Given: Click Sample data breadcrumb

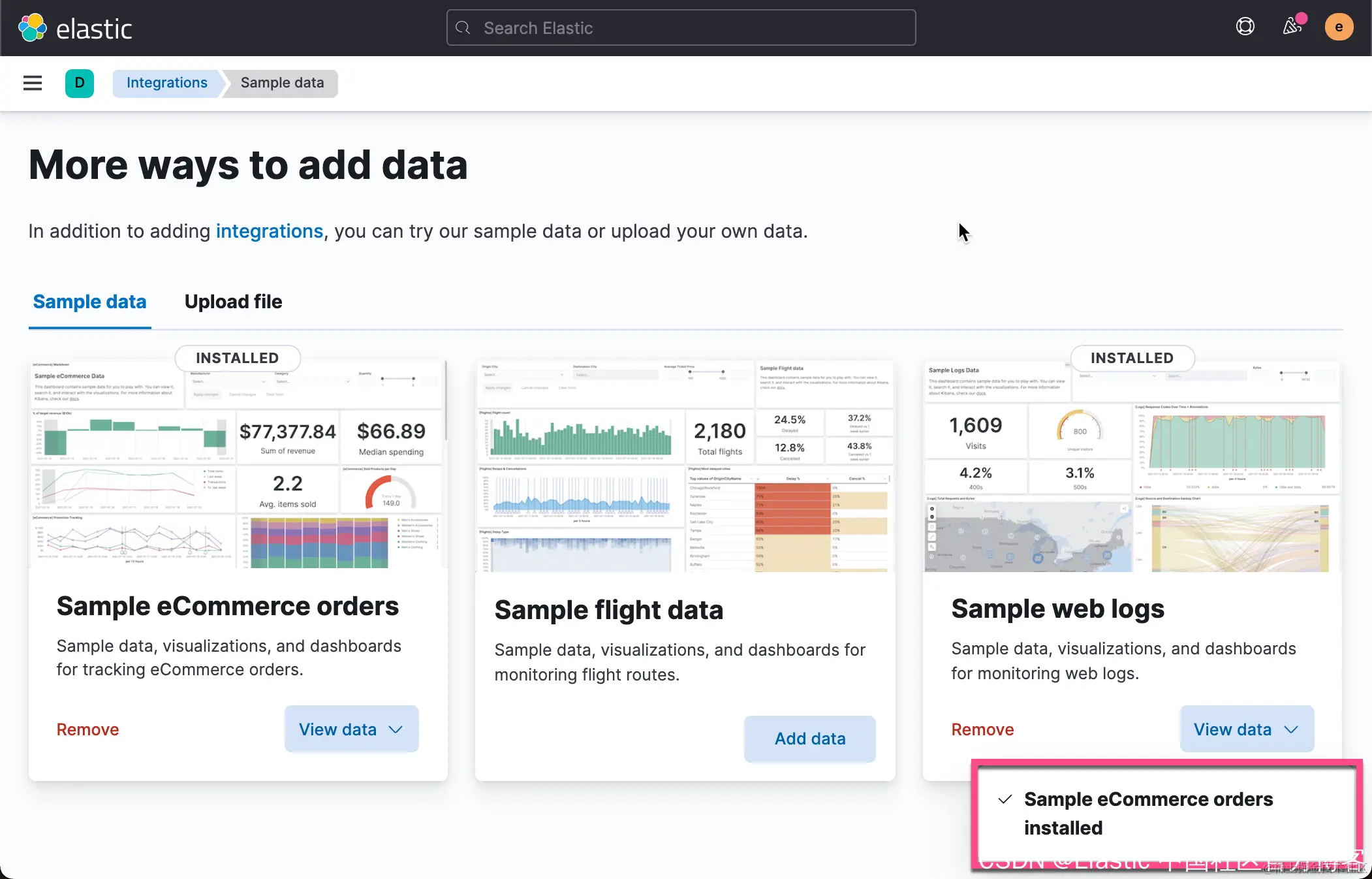Looking at the screenshot, I should (x=282, y=83).
